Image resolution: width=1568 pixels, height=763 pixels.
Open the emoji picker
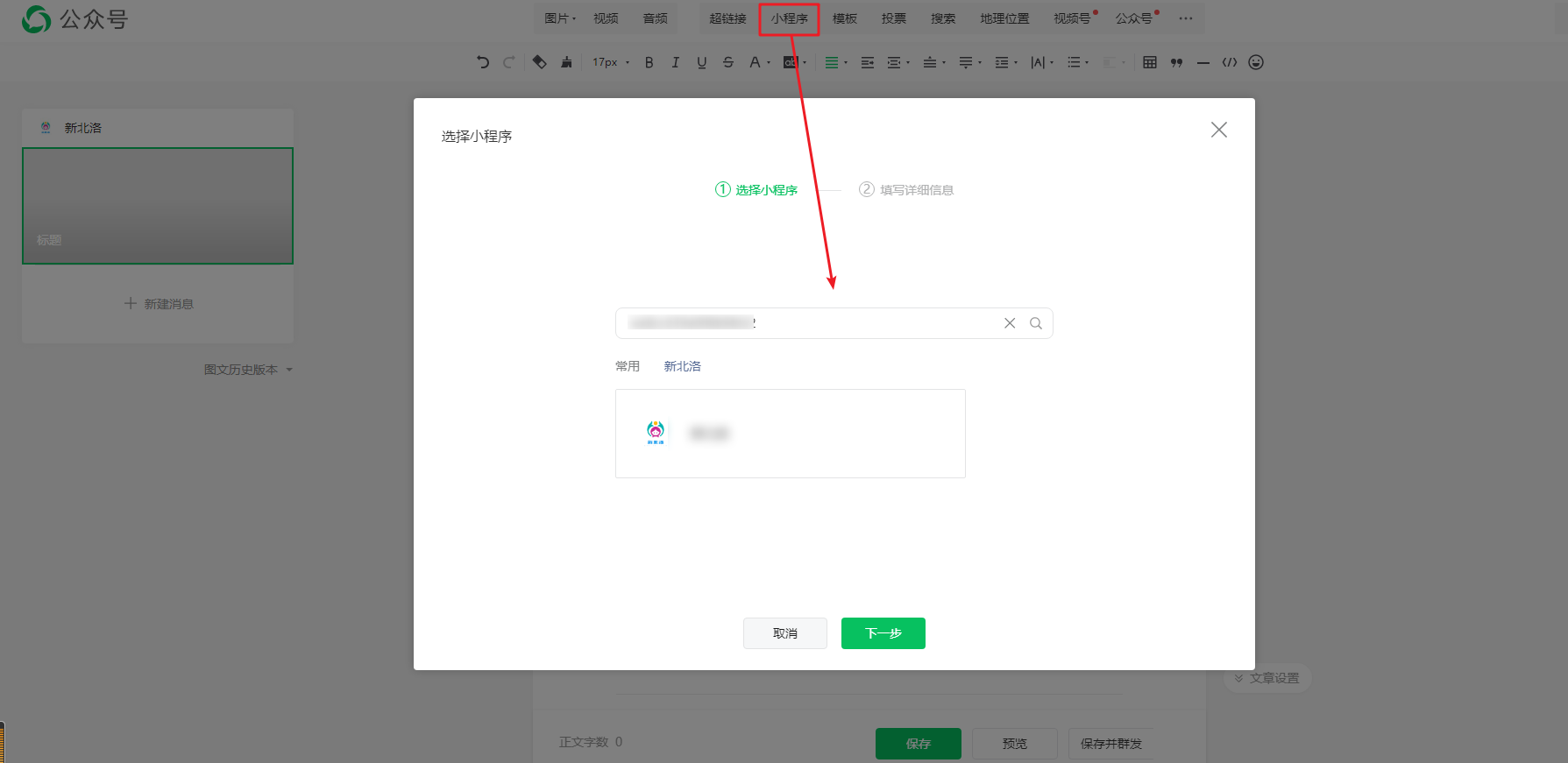tap(1256, 62)
